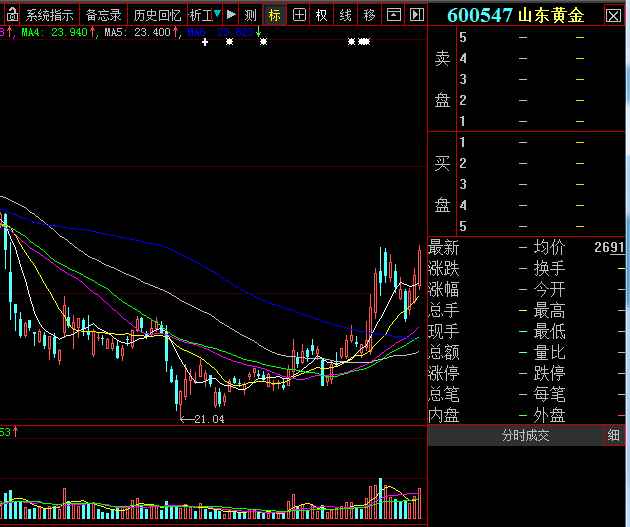
Task: Open the 分时成交 tick trades header
Action: click(x=525, y=435)
